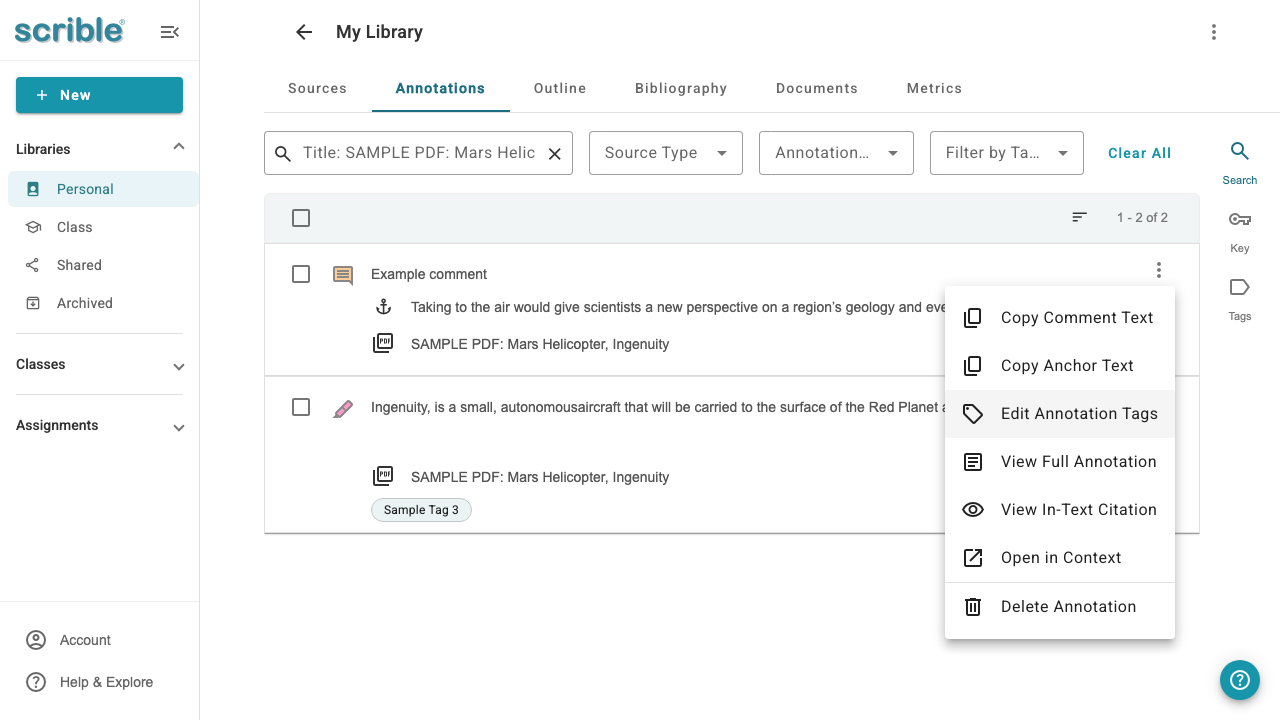Click the New button
1280x720 pixels.
99,95
